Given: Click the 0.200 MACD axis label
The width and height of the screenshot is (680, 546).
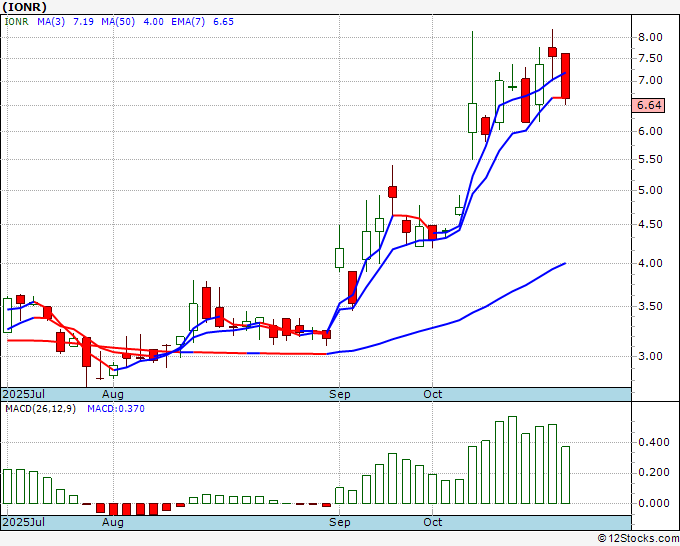Looking at the screenshot, I should click(x=654, y=472).
